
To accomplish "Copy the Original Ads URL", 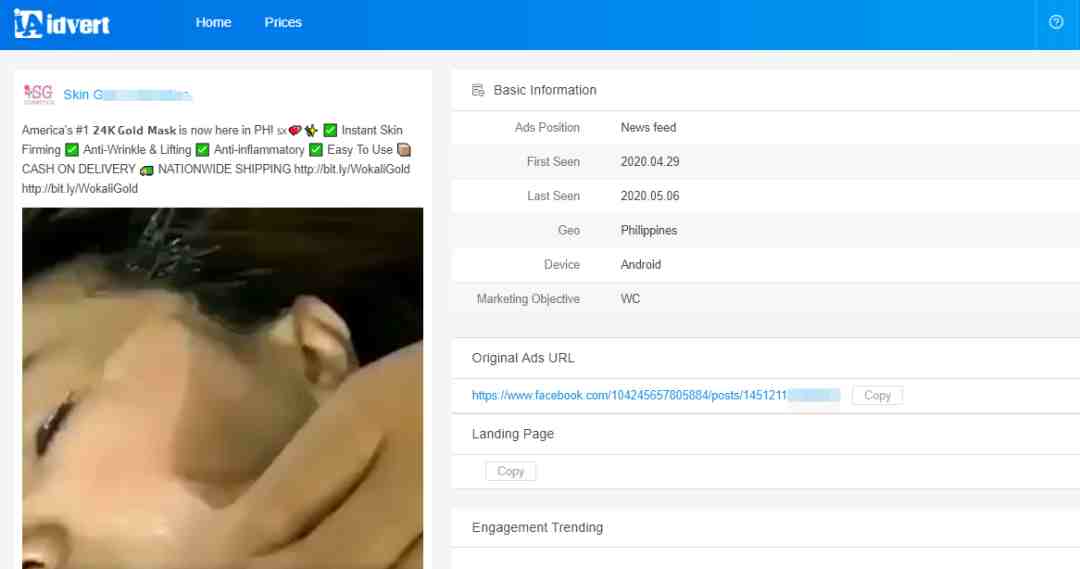I will tap(877, 395).
